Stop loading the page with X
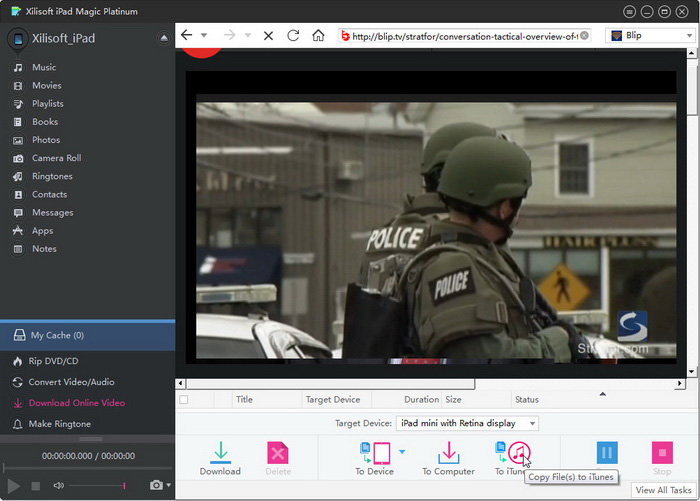Viewport: 700px width, 501px height. pos(268,35)
